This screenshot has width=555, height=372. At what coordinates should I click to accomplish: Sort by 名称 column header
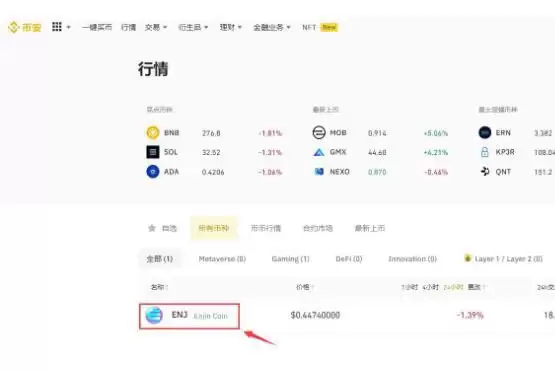click(x=160, y=287)
